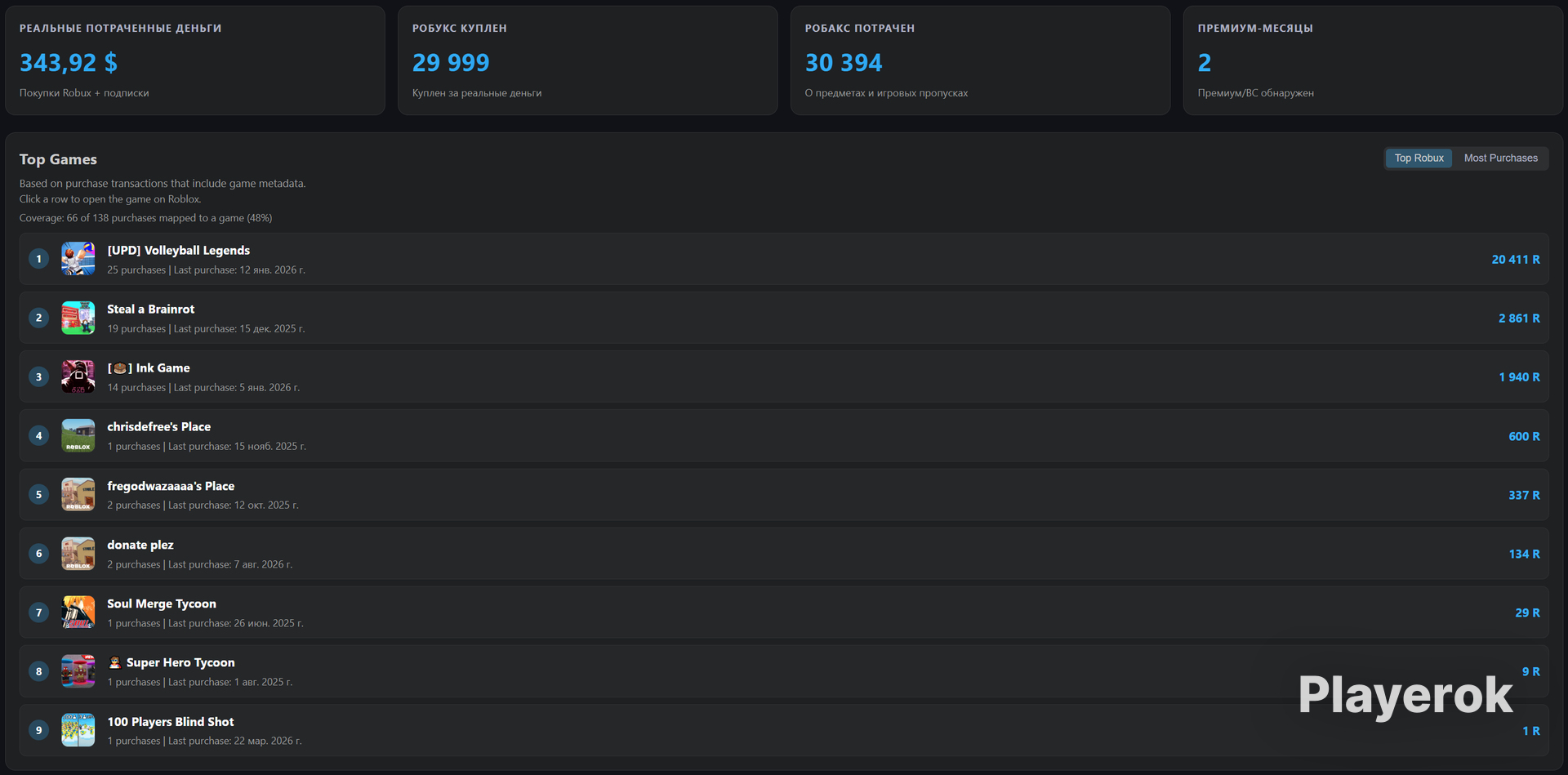Open the 100 Players Blind Shot icon
This screenshot has height=775, width=1568.
(x=78, y=730)
